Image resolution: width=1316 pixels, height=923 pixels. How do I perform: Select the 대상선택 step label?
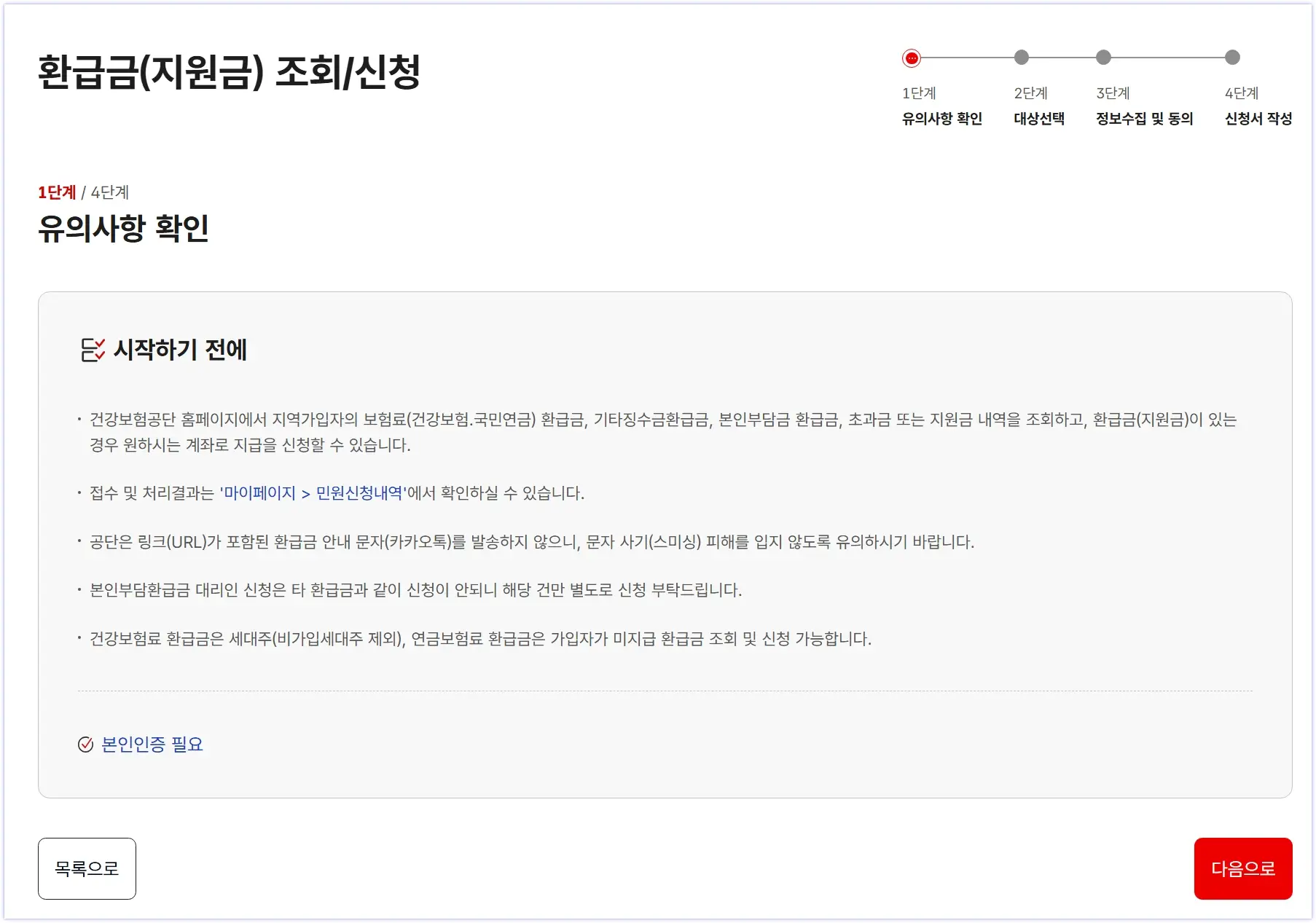(1041, 119)
